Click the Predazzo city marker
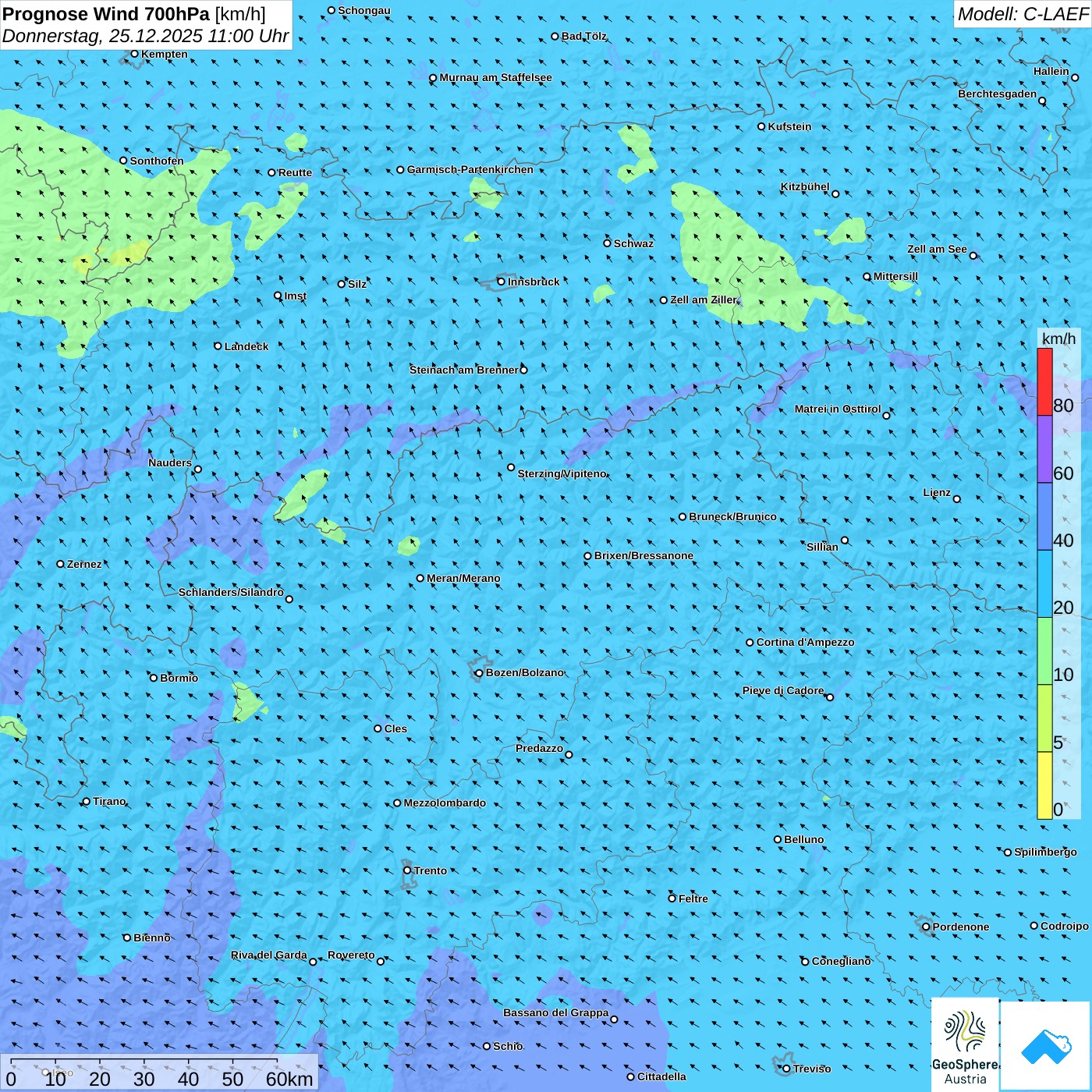Viewport: 1092px width, 1092px height. pyautogui.click(x=569, y=754)
